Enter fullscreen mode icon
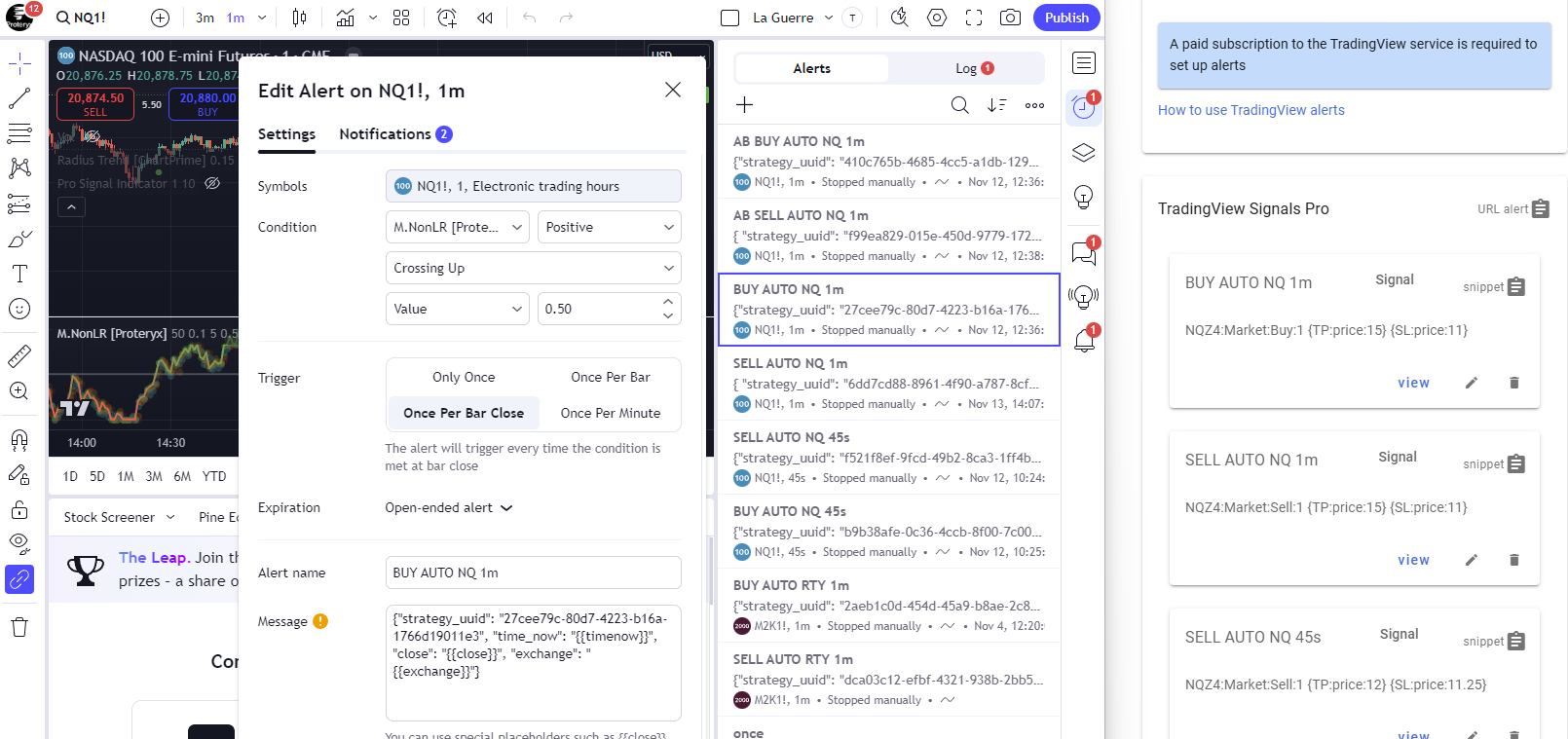1568x739 pixels. (x=974, y=18)
